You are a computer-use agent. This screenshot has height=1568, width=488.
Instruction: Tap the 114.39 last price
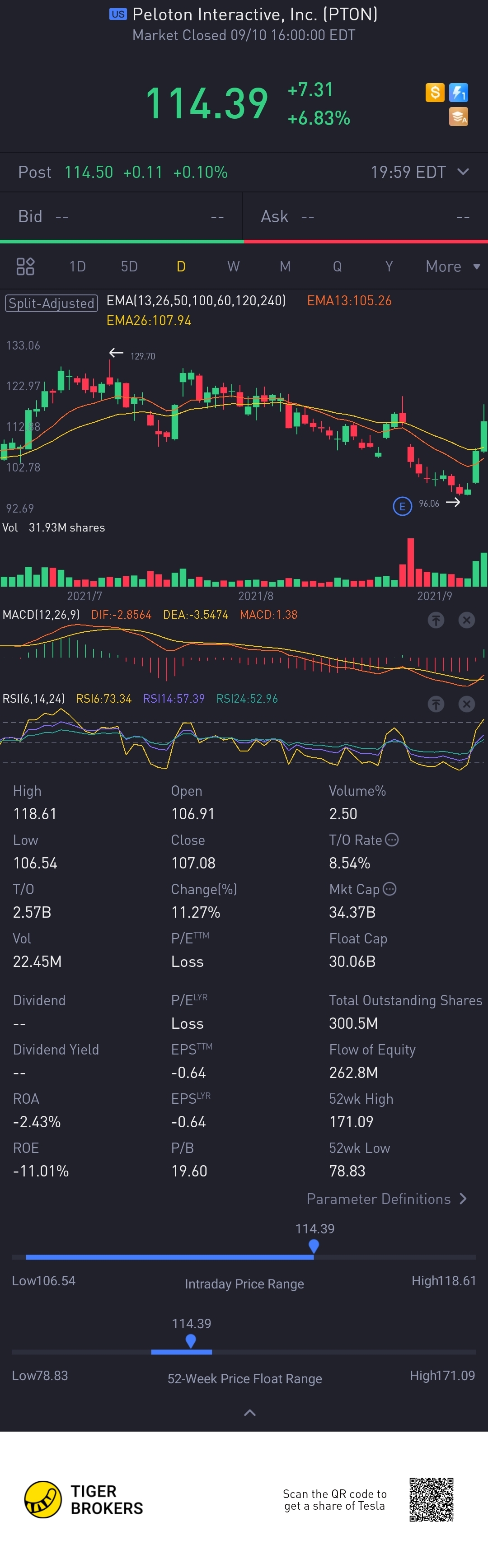(206, 103)
